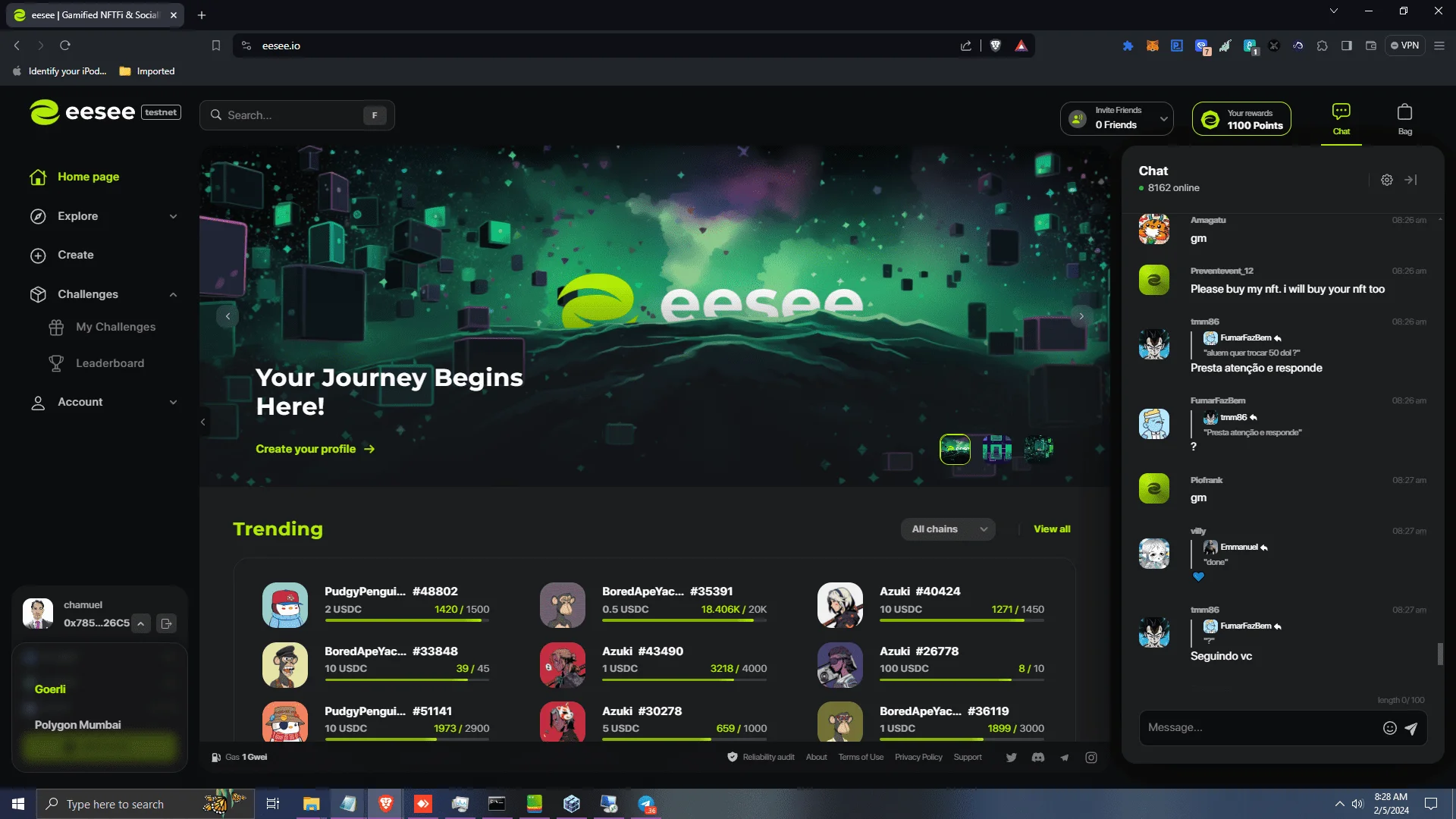Open File Explorer from the taskbar
Image resolution: width=1456 pixels, height=819 pixels.
click(x=311, y=804)
